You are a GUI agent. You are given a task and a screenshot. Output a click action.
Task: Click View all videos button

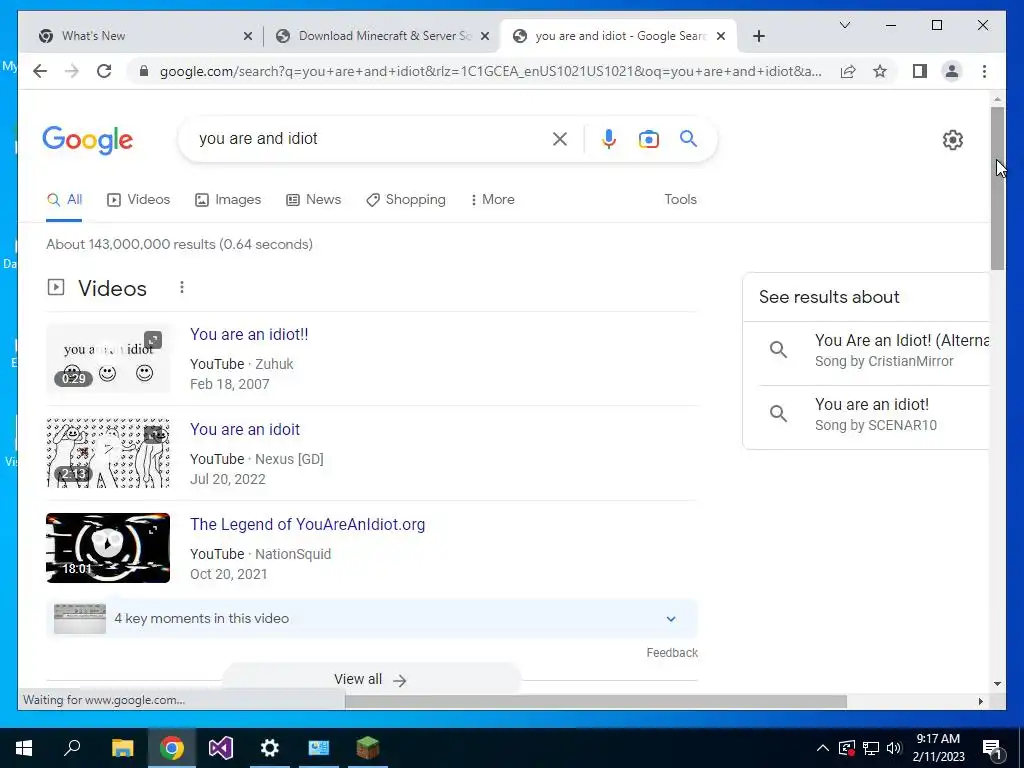click(371, 679)
